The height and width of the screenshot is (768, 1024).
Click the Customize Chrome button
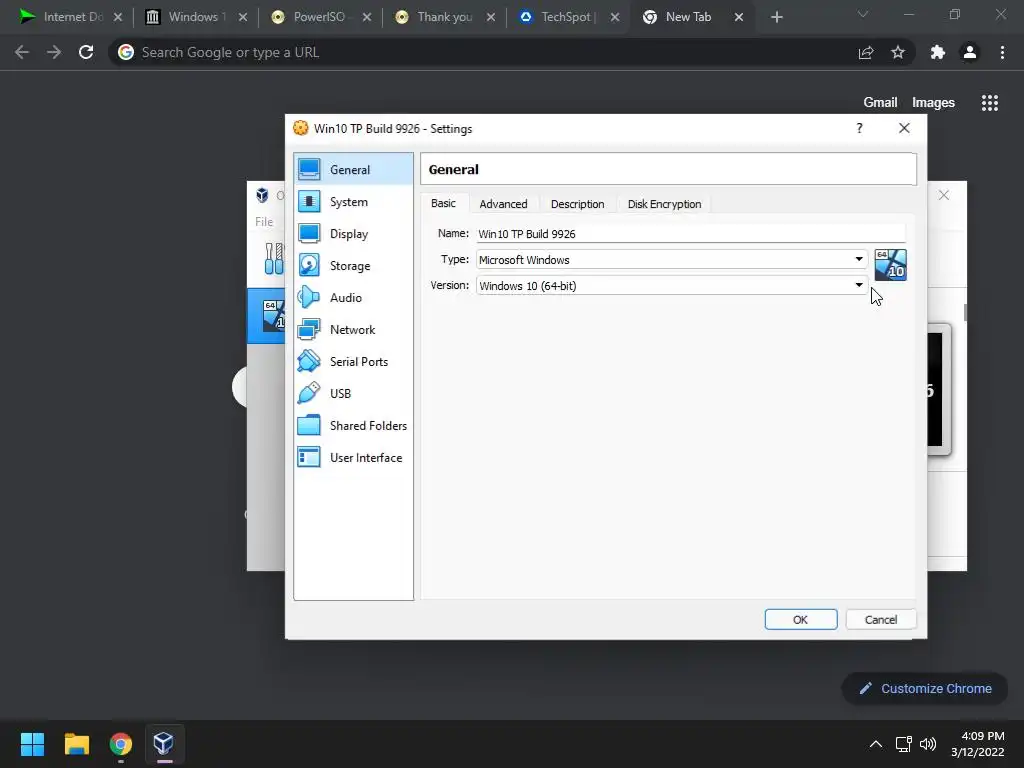click(924, 688)
